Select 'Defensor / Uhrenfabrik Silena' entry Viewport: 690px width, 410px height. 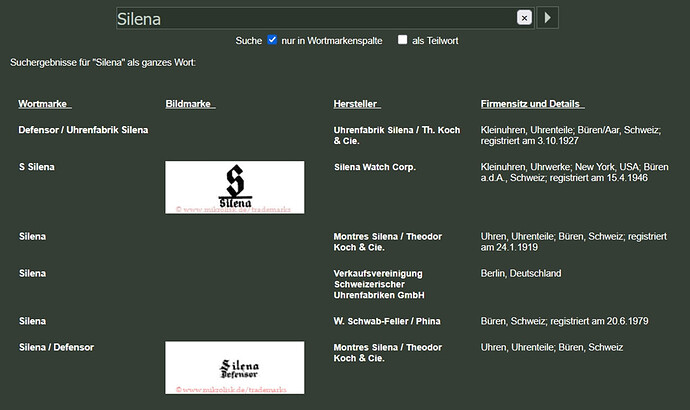coord(83,130)
